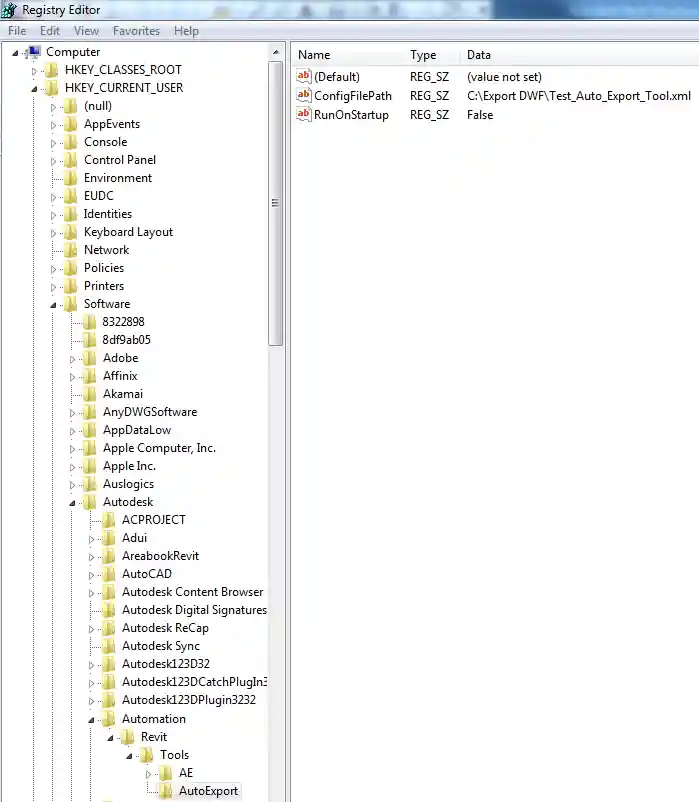Expand the HKEY_CLASSES_ROOT key

34,70
